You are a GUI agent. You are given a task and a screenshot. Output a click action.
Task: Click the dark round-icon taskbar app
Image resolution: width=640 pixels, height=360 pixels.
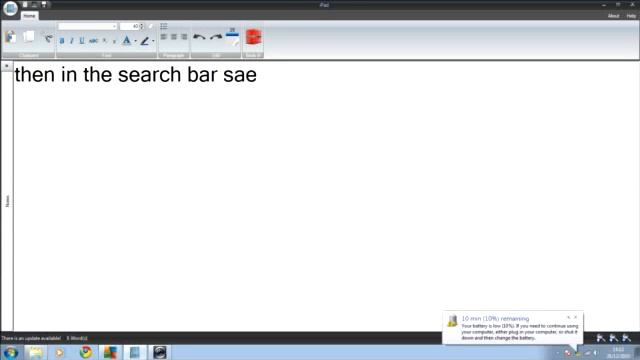coord(160,352)
